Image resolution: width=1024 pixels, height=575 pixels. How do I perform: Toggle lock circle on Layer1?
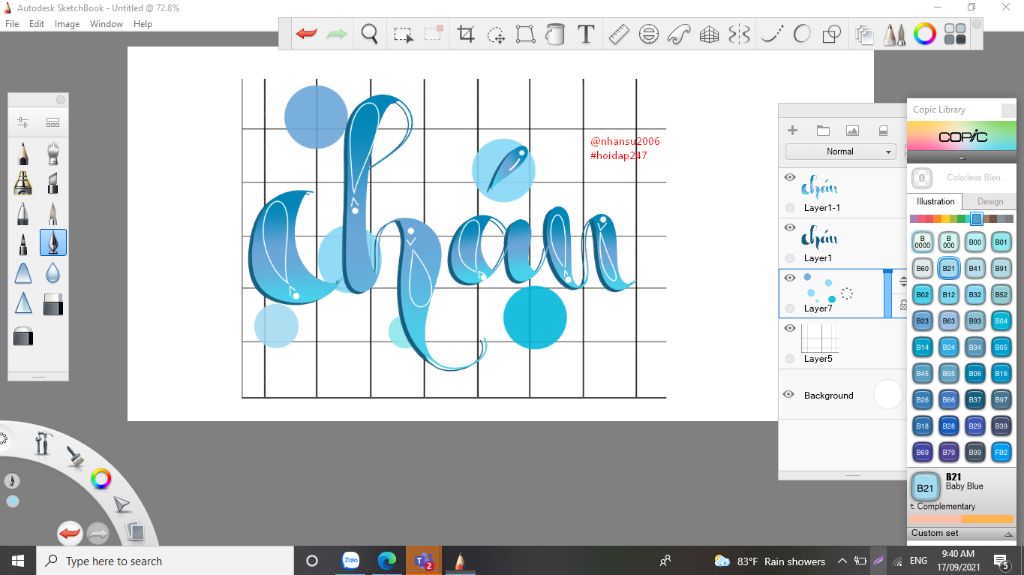pos(790,258)
